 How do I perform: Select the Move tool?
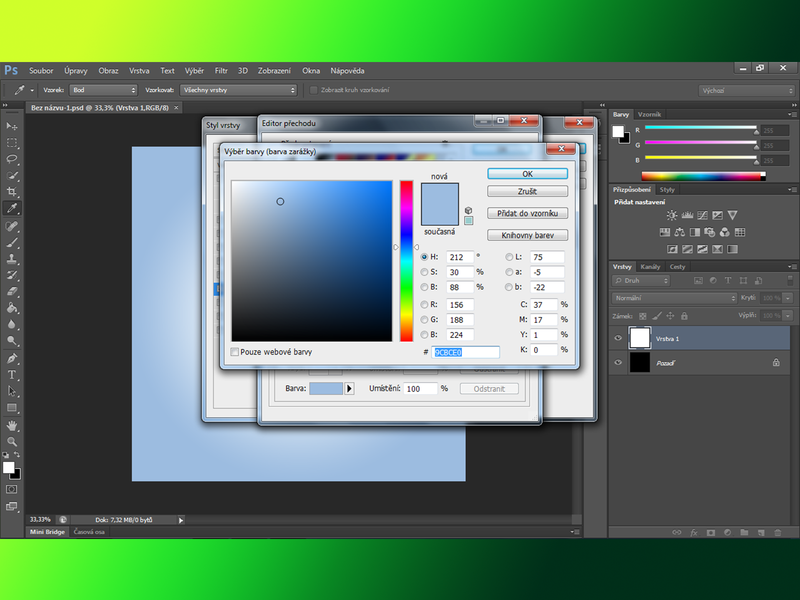pos(12,127)
